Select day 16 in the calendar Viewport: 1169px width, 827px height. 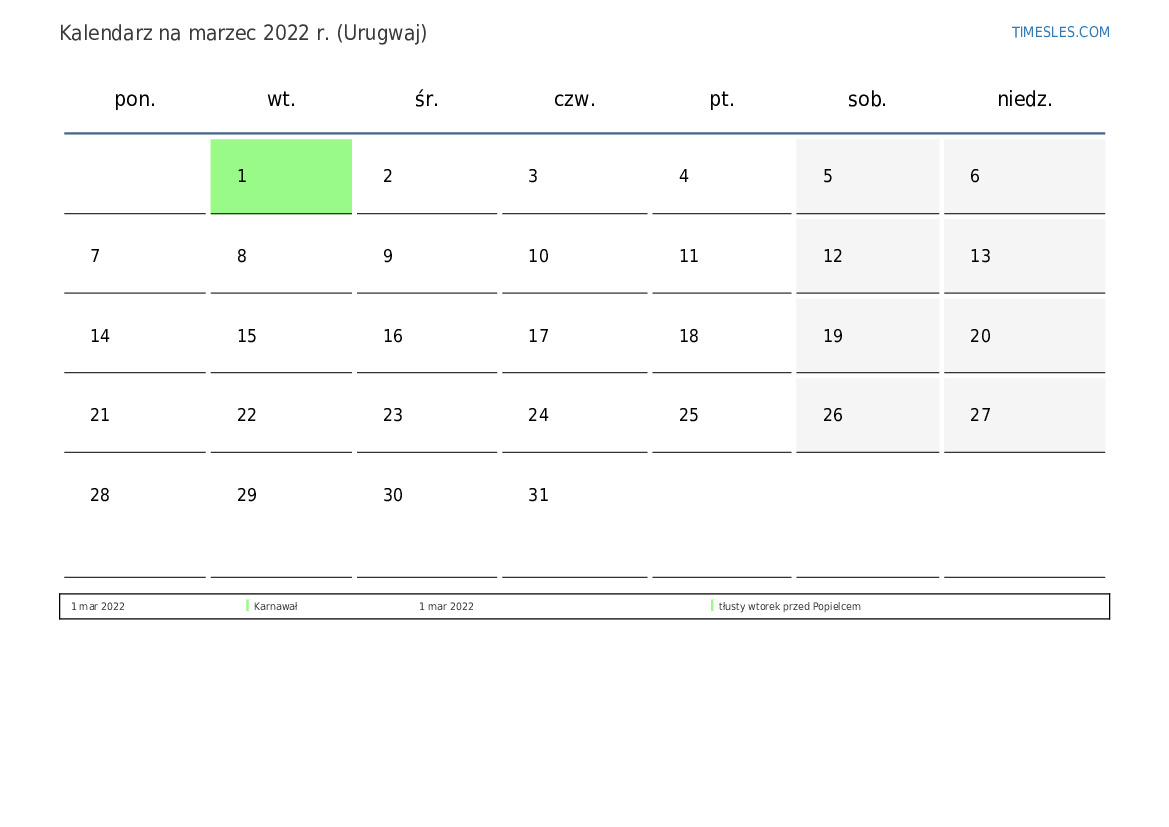click(x=426, y=336)
